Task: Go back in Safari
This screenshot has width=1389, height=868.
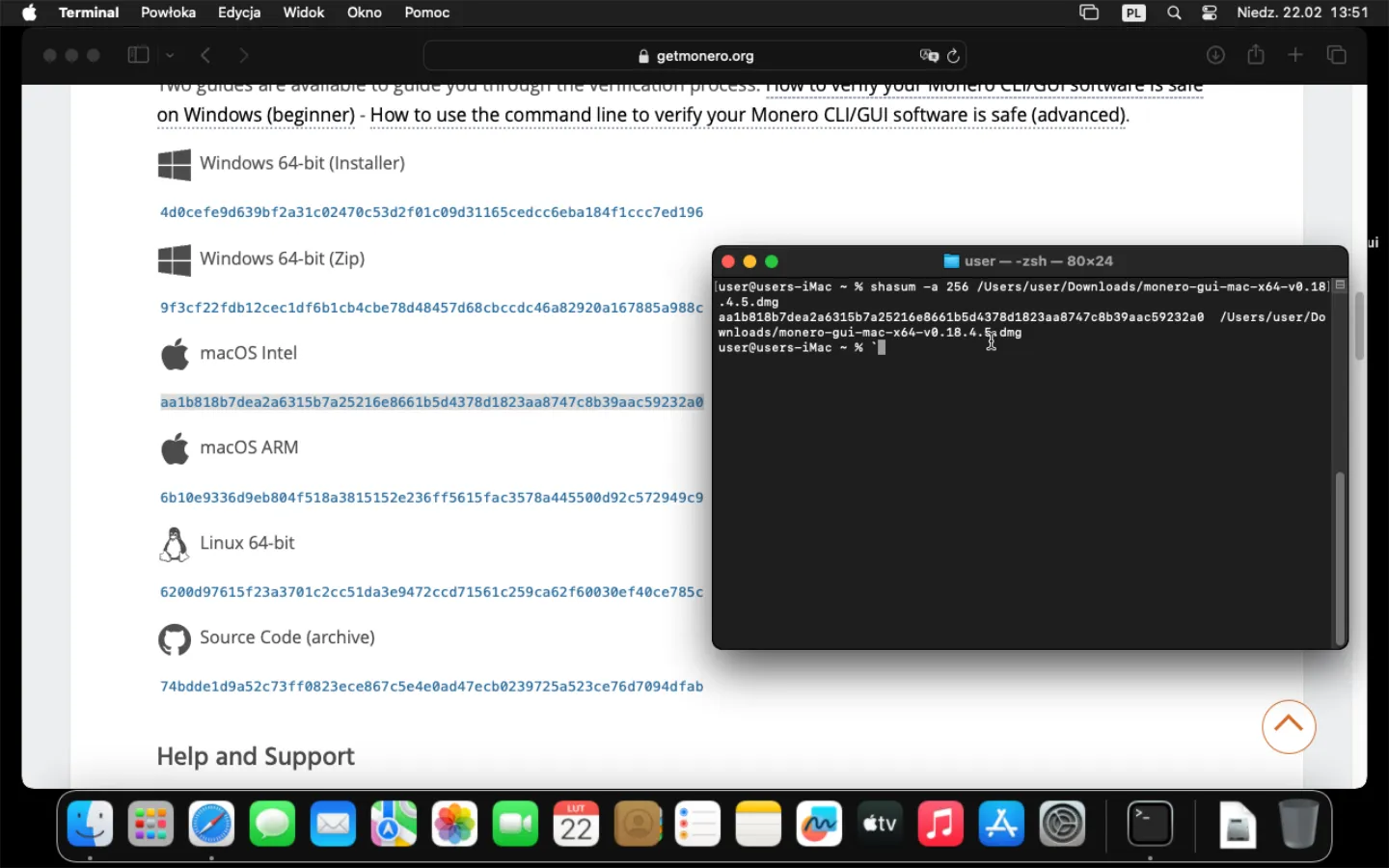Action: [x=205, y=55]
